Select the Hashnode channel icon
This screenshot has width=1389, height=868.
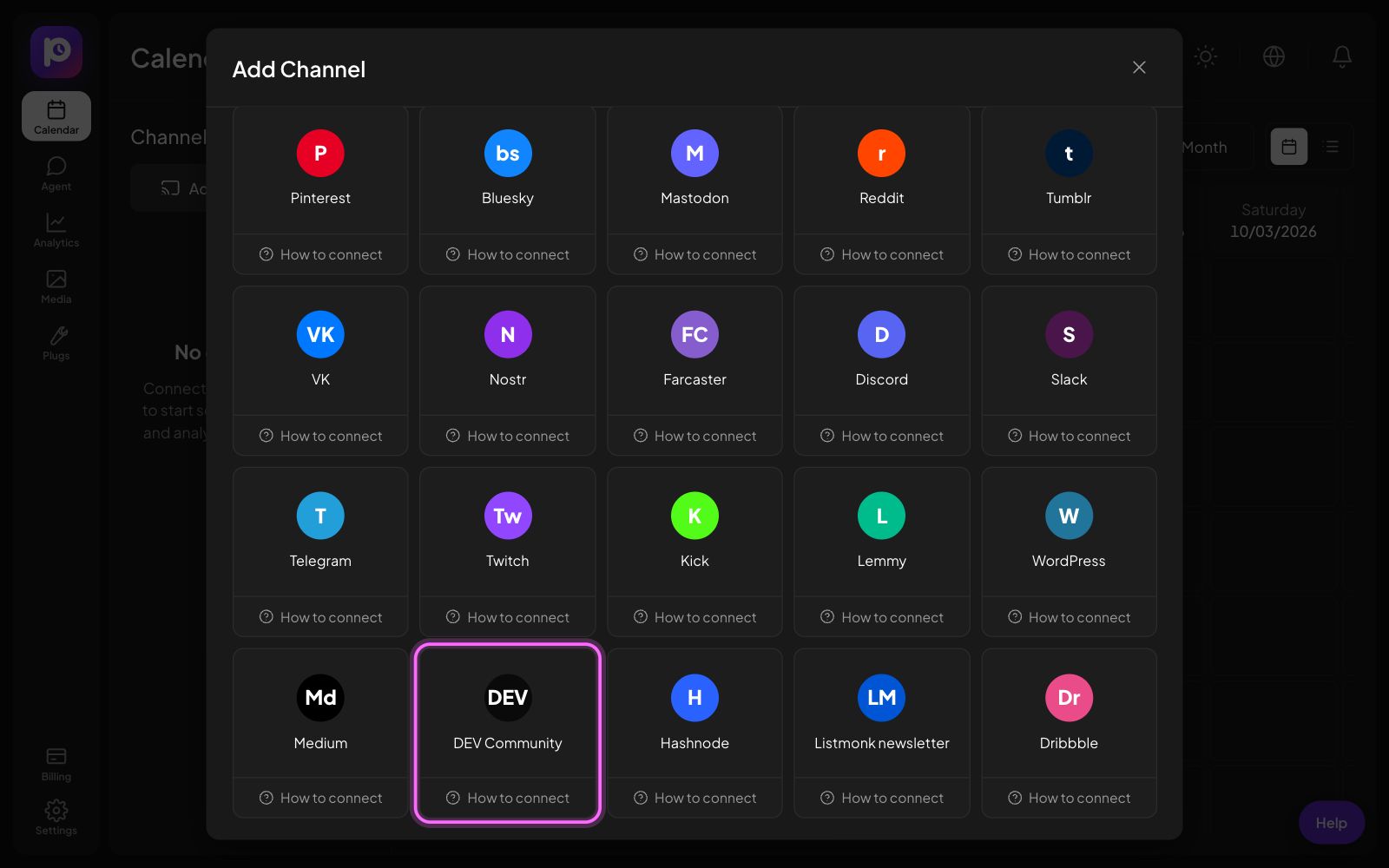(x=694, y=698)
